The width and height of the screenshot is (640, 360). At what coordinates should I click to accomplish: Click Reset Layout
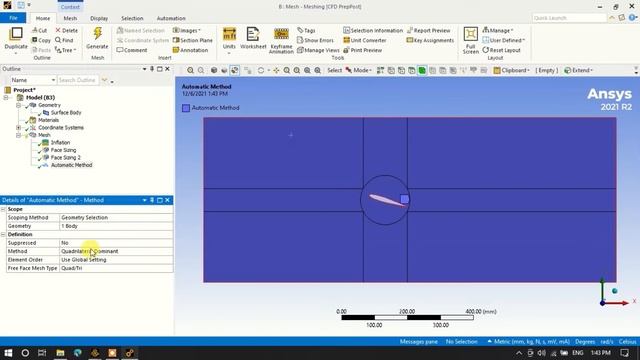click(501, 50)
